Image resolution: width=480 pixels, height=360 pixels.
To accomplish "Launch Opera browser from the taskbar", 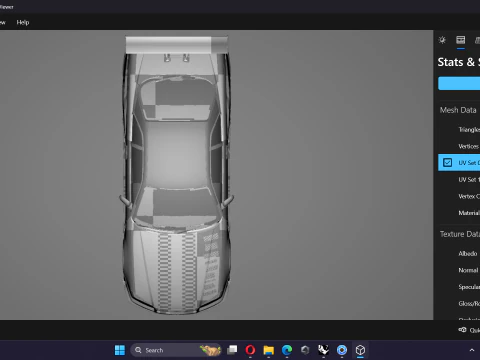I will point(250,350).
